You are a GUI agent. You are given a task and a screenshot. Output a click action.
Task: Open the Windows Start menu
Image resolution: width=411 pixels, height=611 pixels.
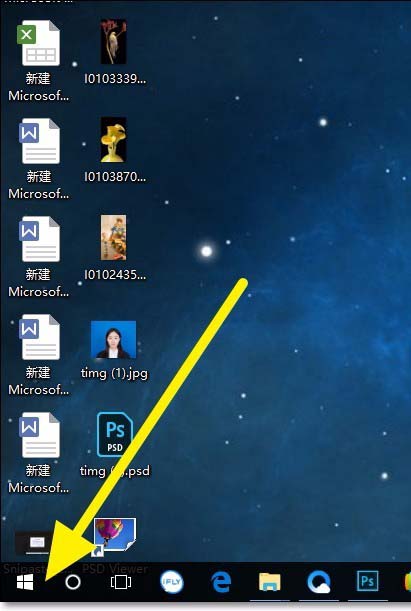[25, 583]
